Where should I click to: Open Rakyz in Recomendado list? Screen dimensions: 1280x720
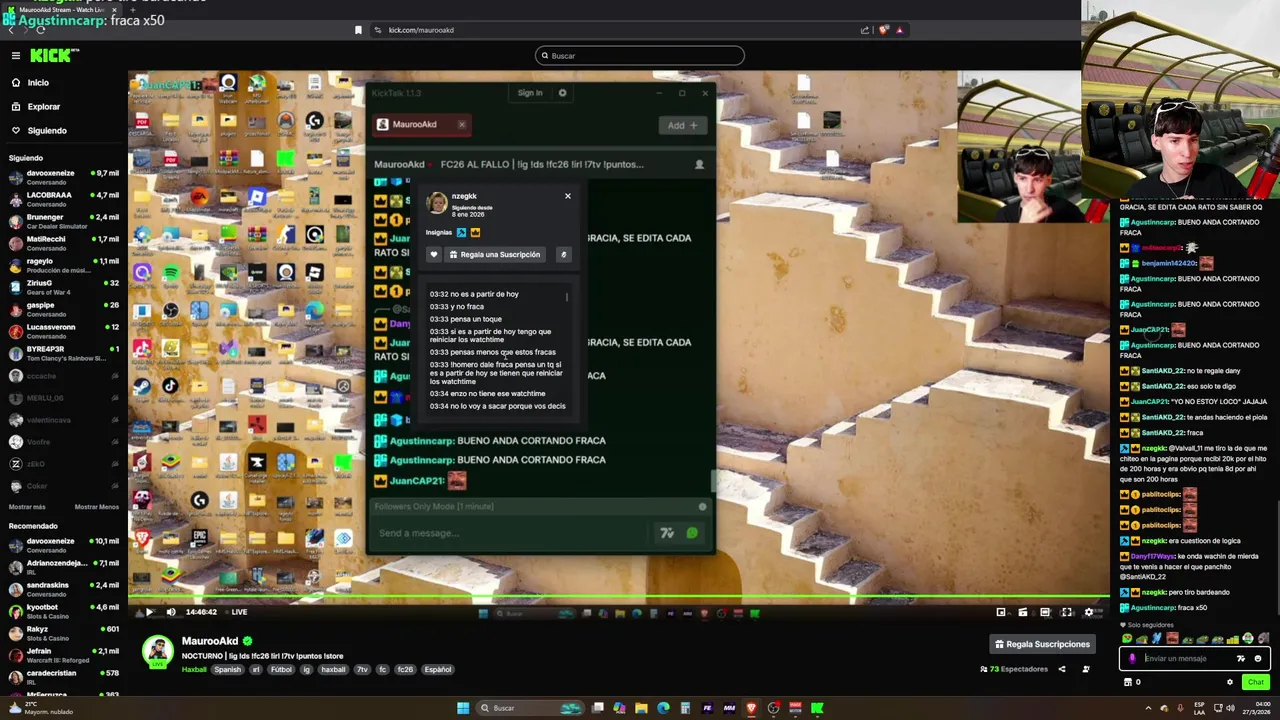point(63,633)
